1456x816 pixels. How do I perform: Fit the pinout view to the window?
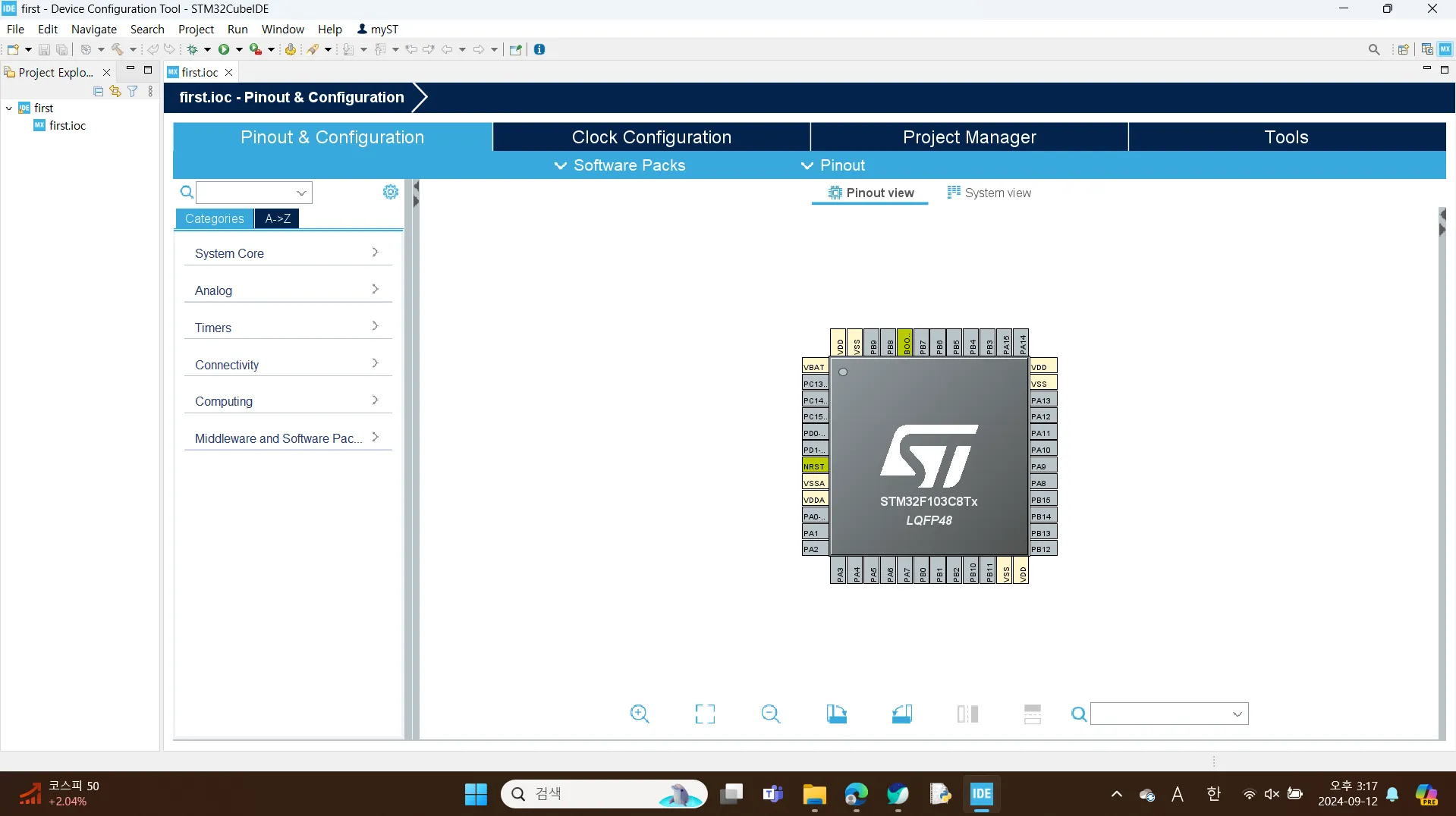pos(705,714)
